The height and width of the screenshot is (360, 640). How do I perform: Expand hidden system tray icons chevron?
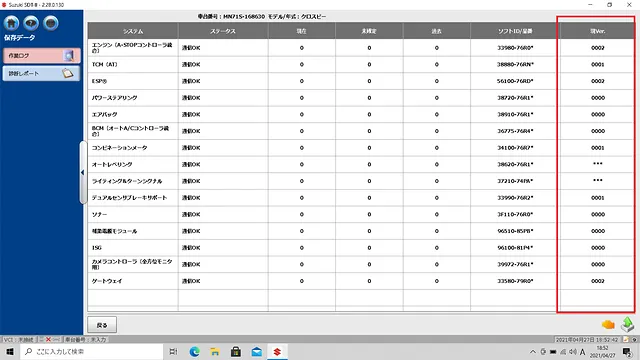click(x=533, y=352)
